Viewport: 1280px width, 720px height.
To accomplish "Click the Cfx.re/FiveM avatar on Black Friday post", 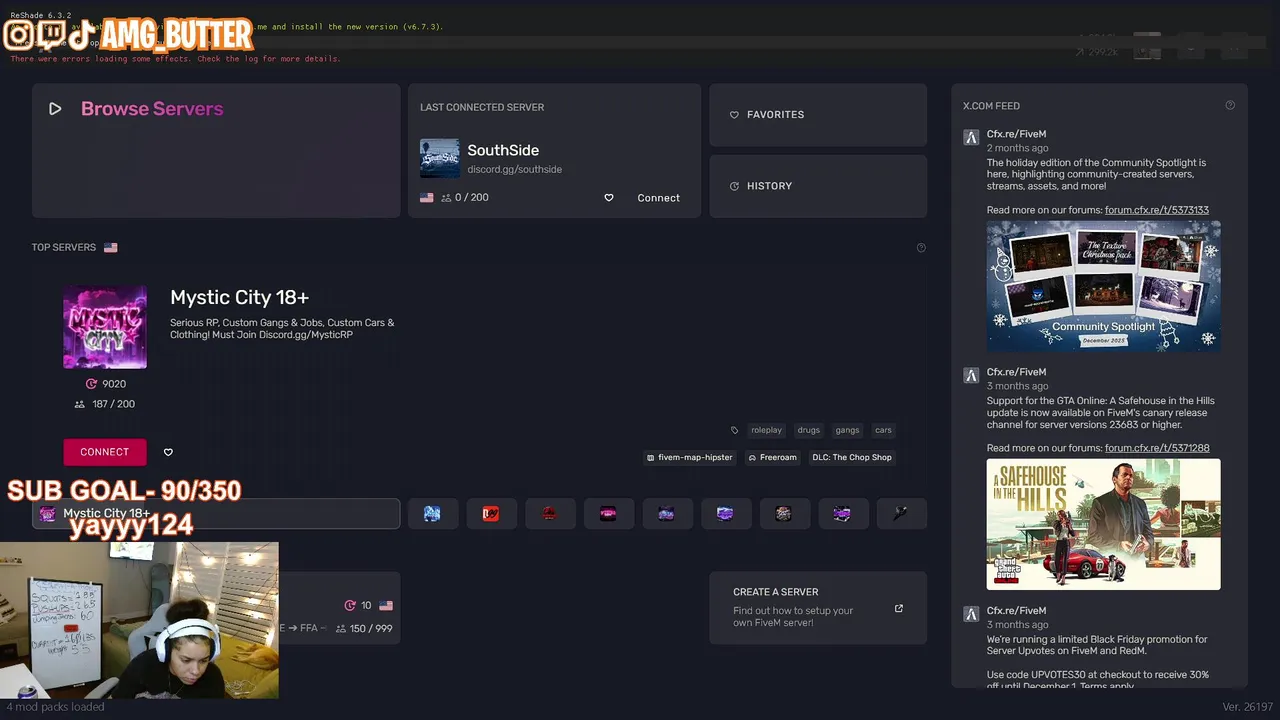I will tap(971, 614).
